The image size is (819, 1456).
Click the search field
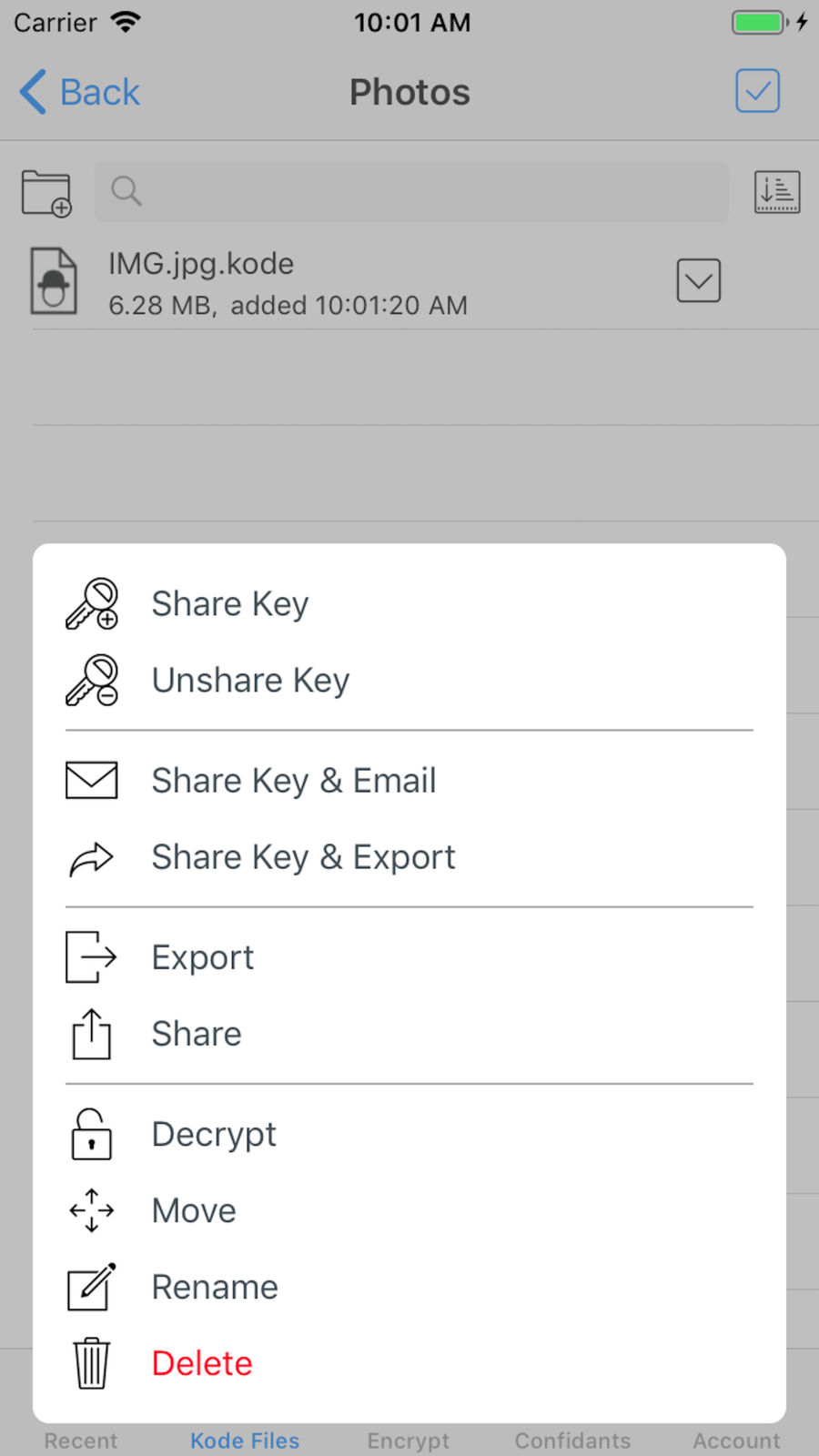(x=411, y=192)
